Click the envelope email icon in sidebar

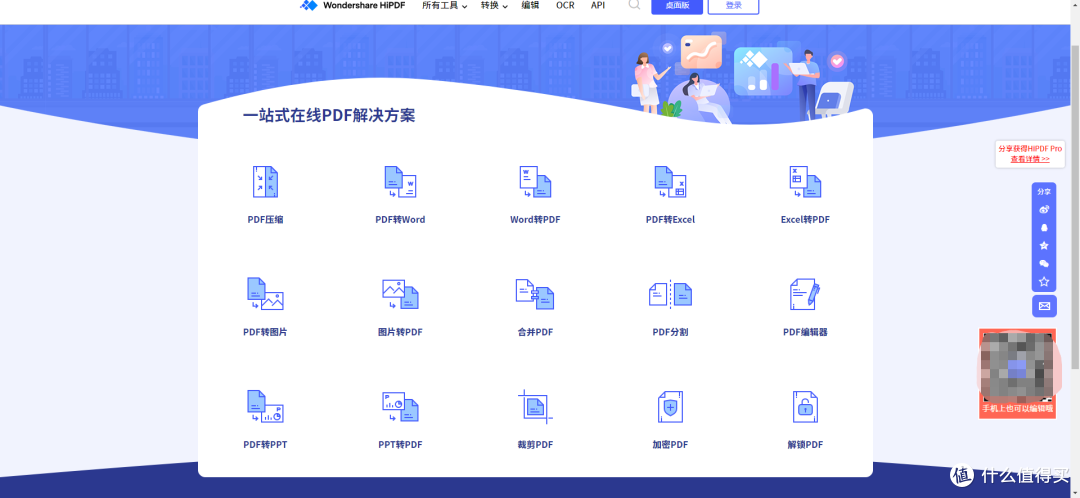tap(1044, 306)
